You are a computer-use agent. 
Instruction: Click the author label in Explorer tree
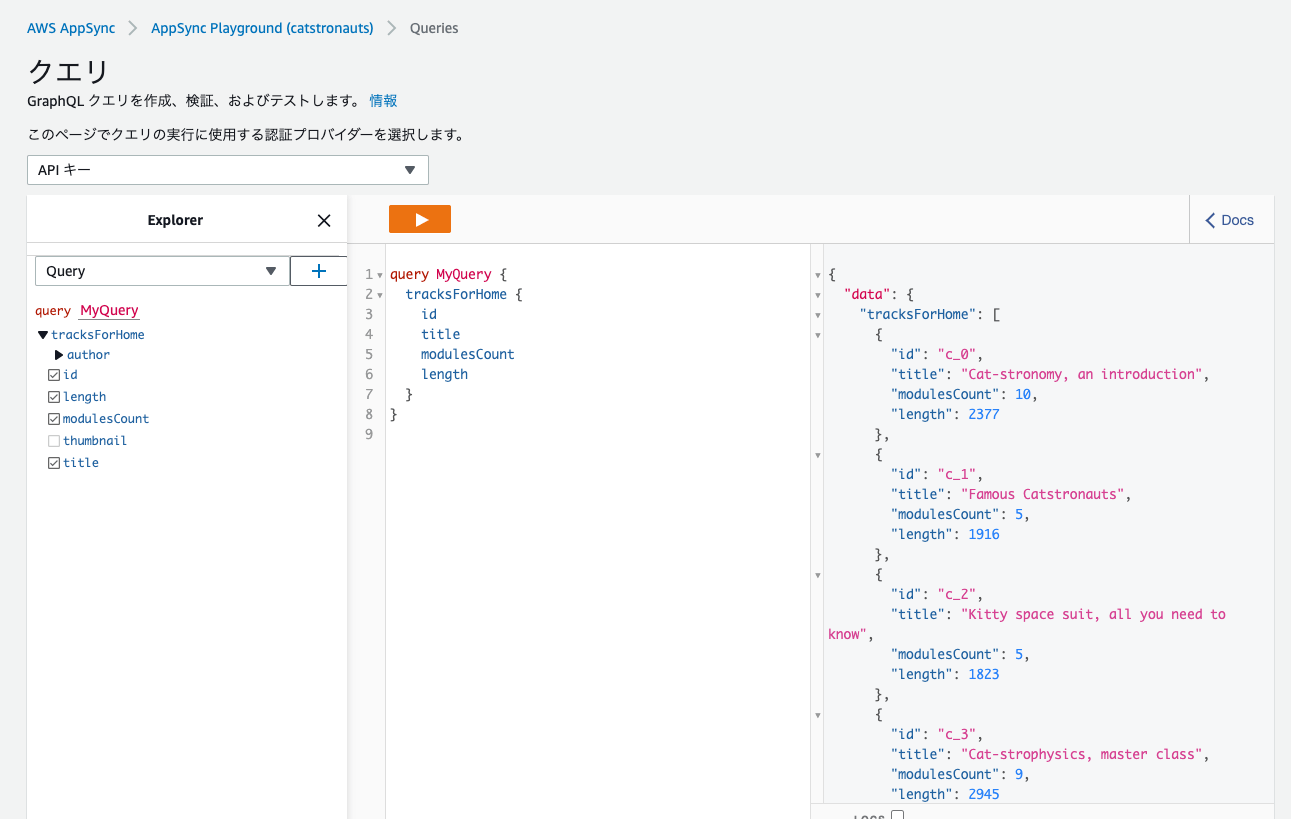tap(88, 355)
